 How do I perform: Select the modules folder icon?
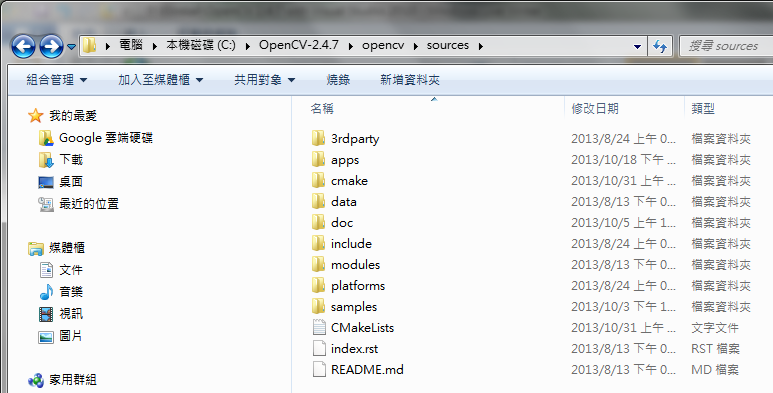pos(318,264)
